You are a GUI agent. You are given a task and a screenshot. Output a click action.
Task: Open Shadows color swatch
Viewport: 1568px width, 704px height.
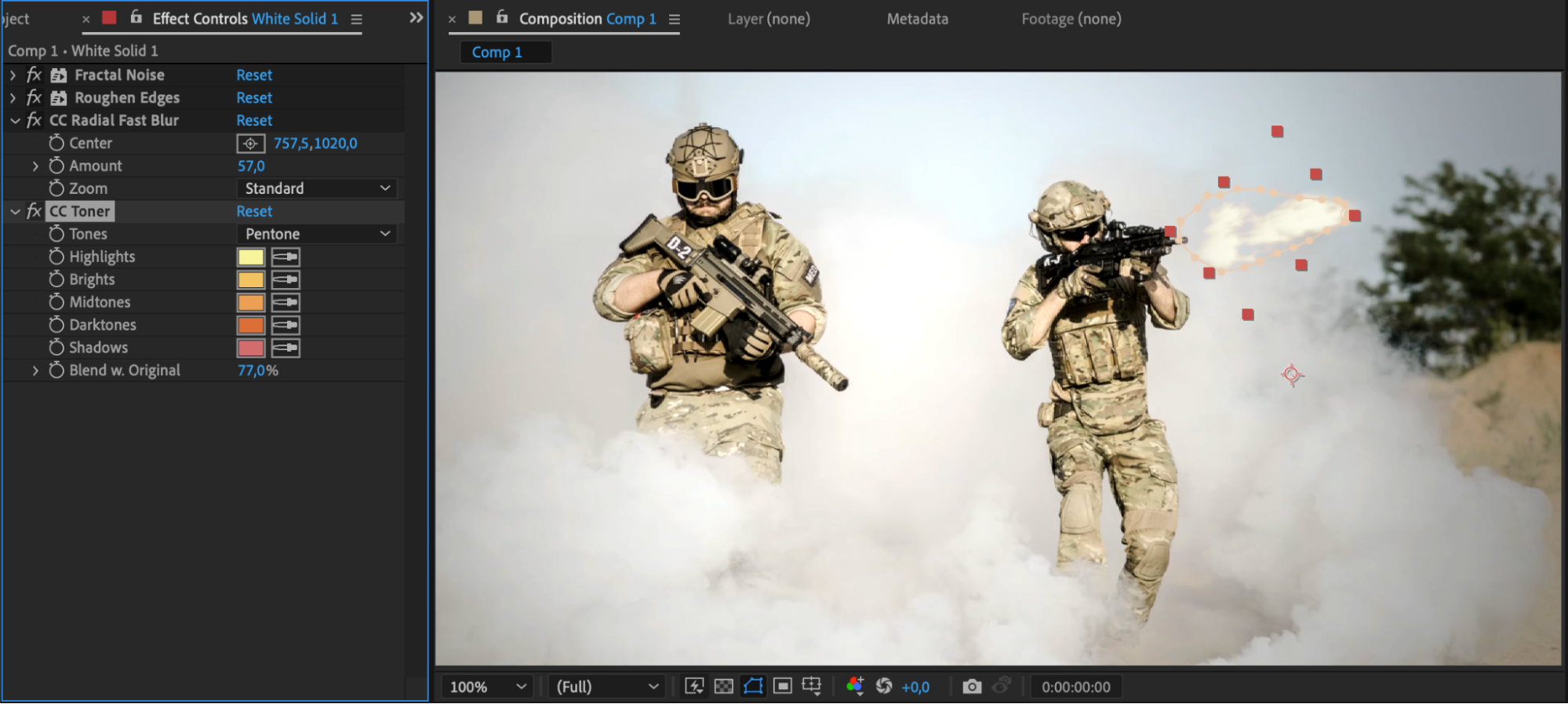[251, 348]
